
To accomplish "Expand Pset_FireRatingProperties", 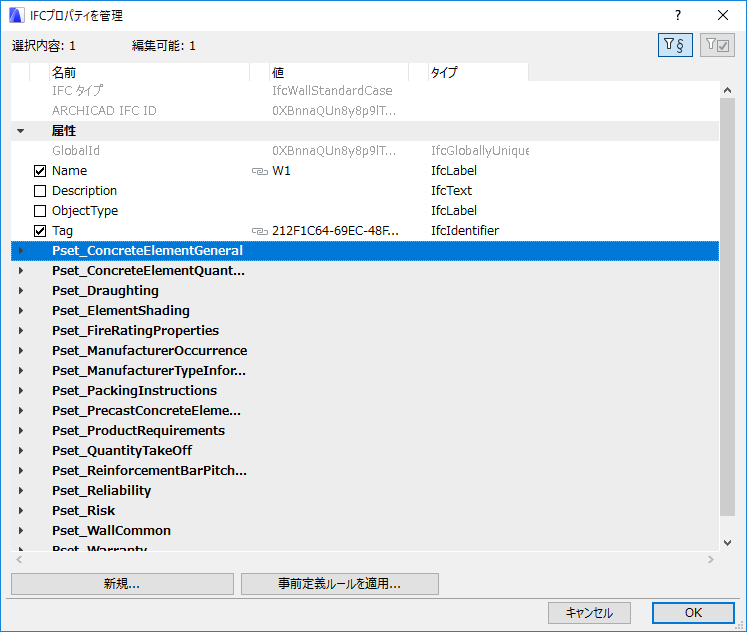I will (20, 331).
